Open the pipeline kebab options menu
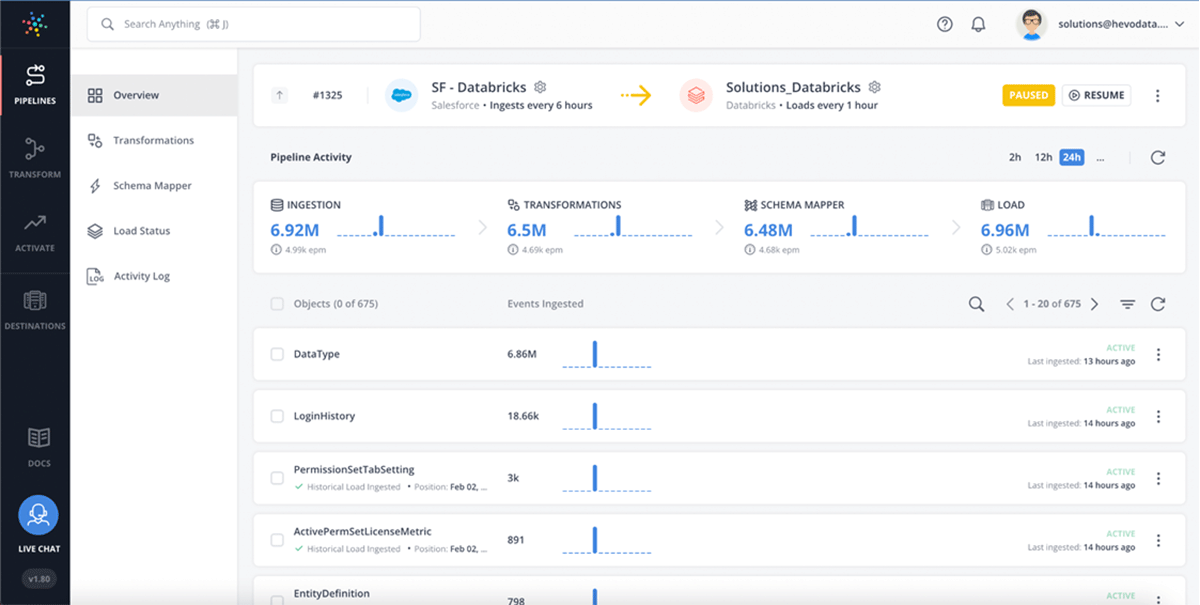This screenshot has width=1200, height=605. point(1158,96)
